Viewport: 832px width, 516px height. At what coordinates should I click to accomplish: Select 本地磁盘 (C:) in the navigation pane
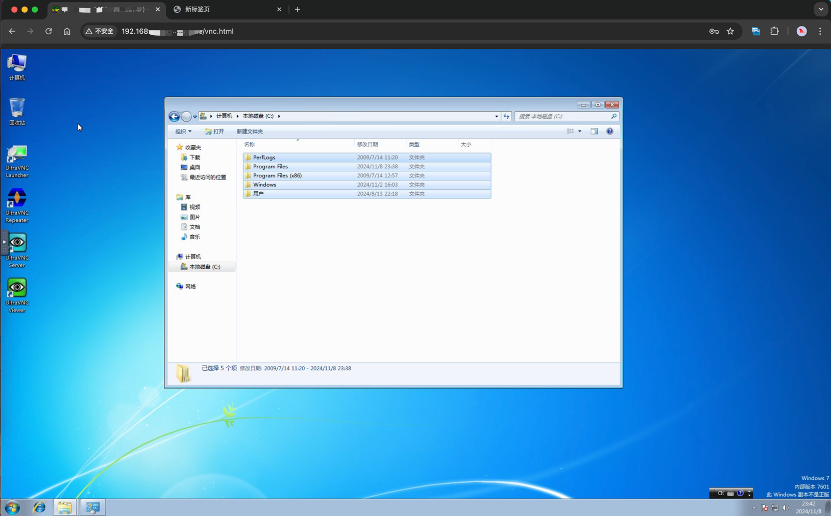click(x=201, y=266)
